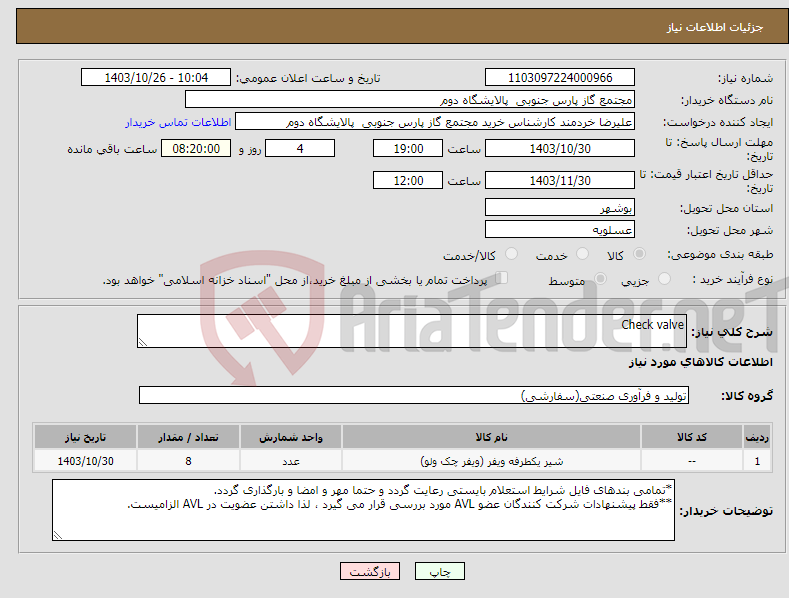
Task: Click the بازگشت back button
Action: [x=370, y=571]
